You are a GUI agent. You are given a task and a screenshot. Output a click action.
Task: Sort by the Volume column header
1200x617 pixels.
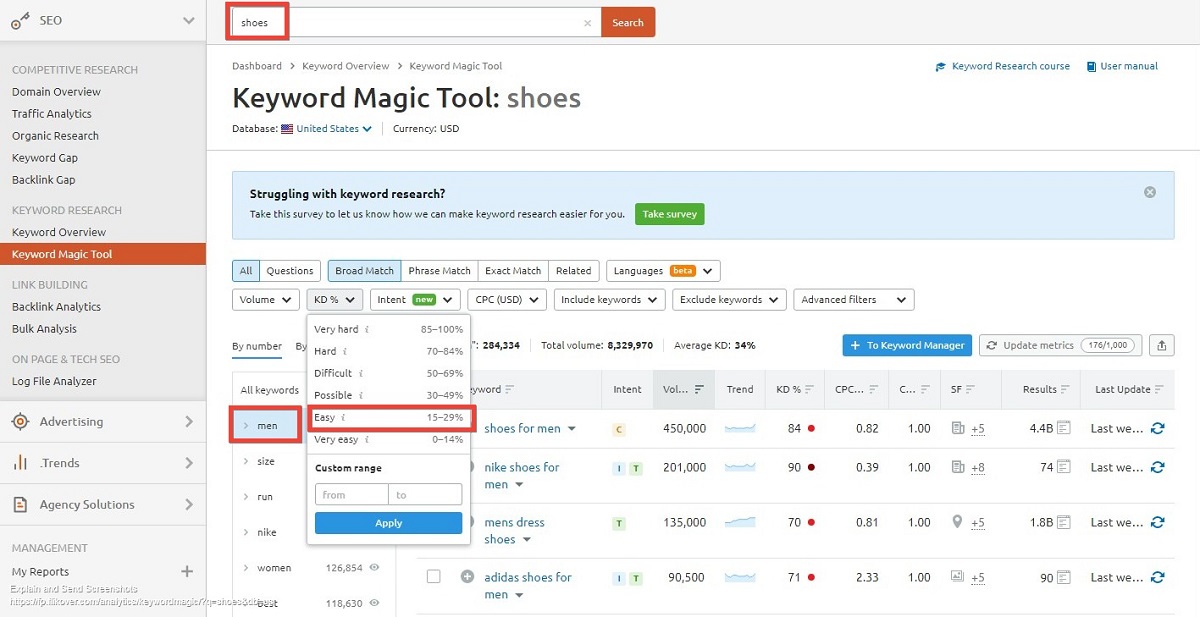[685, 390]
